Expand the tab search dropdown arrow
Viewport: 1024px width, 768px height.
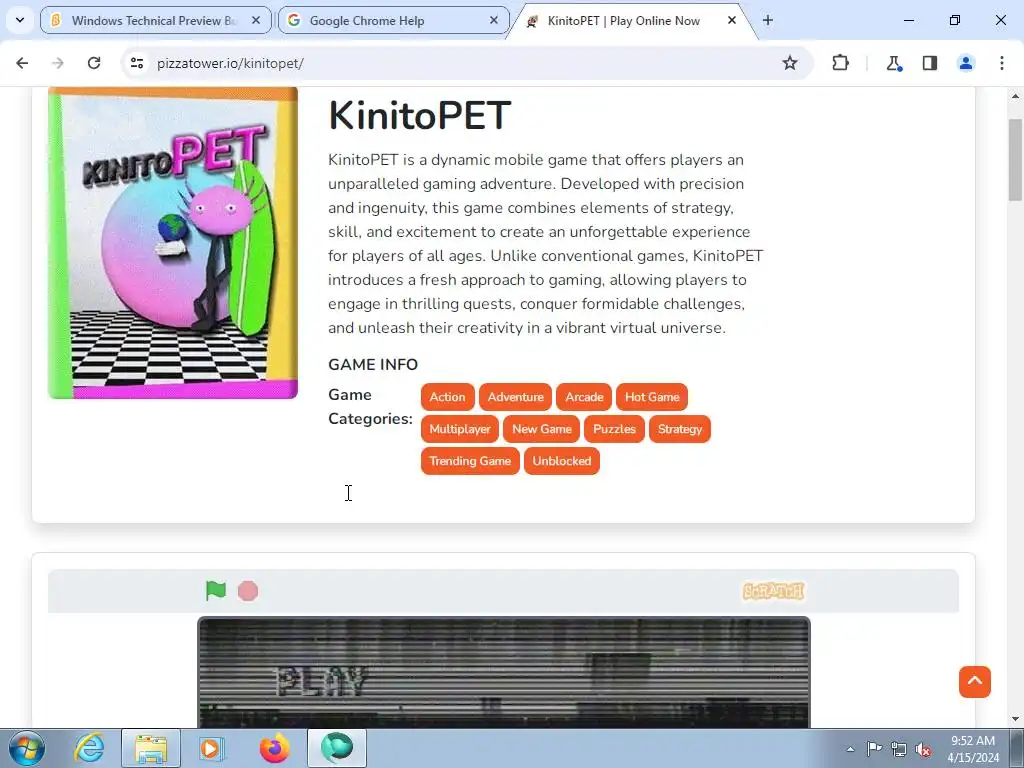(20, 20)
